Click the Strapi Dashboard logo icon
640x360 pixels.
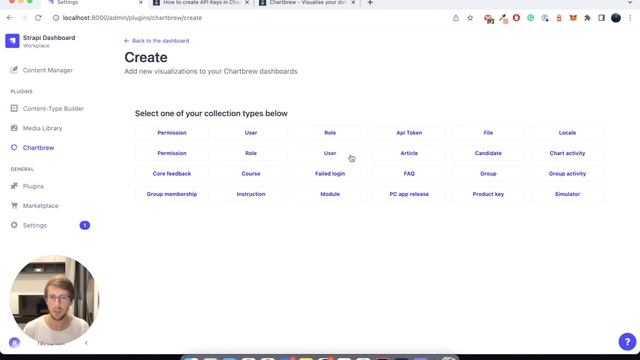pos(12,41)
